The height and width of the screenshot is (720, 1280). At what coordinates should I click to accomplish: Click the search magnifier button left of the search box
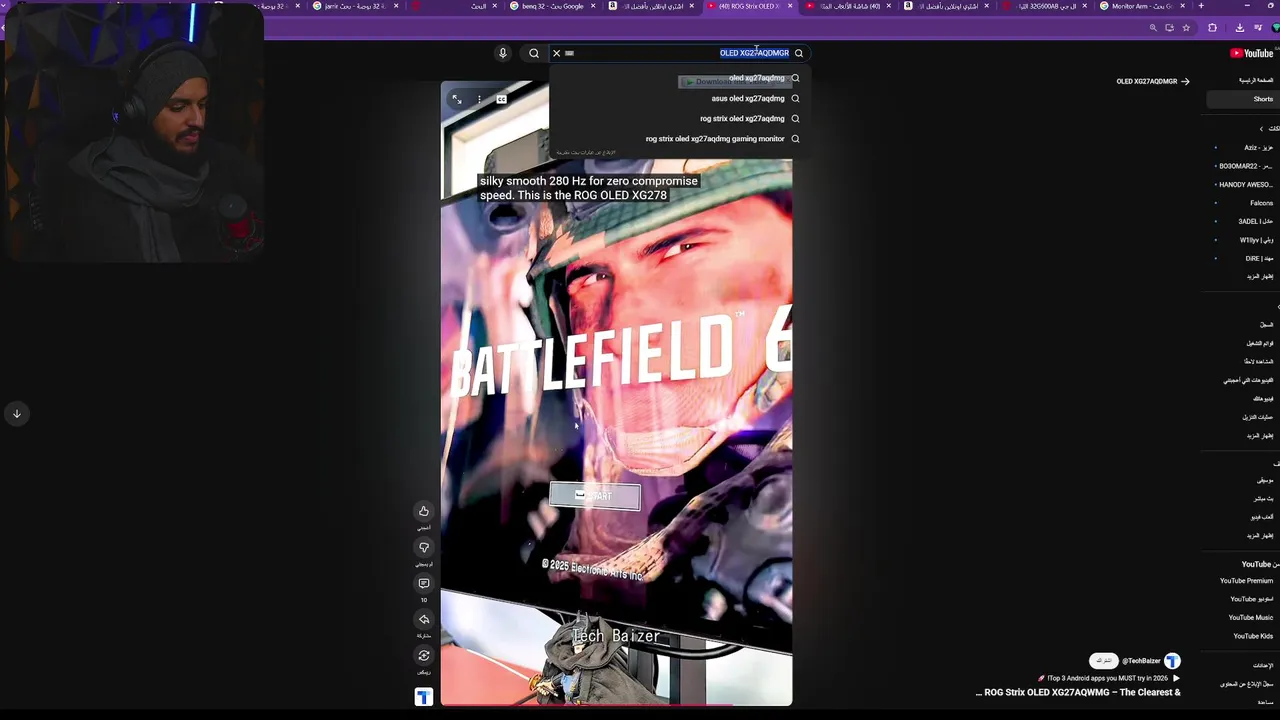[534, 53]
